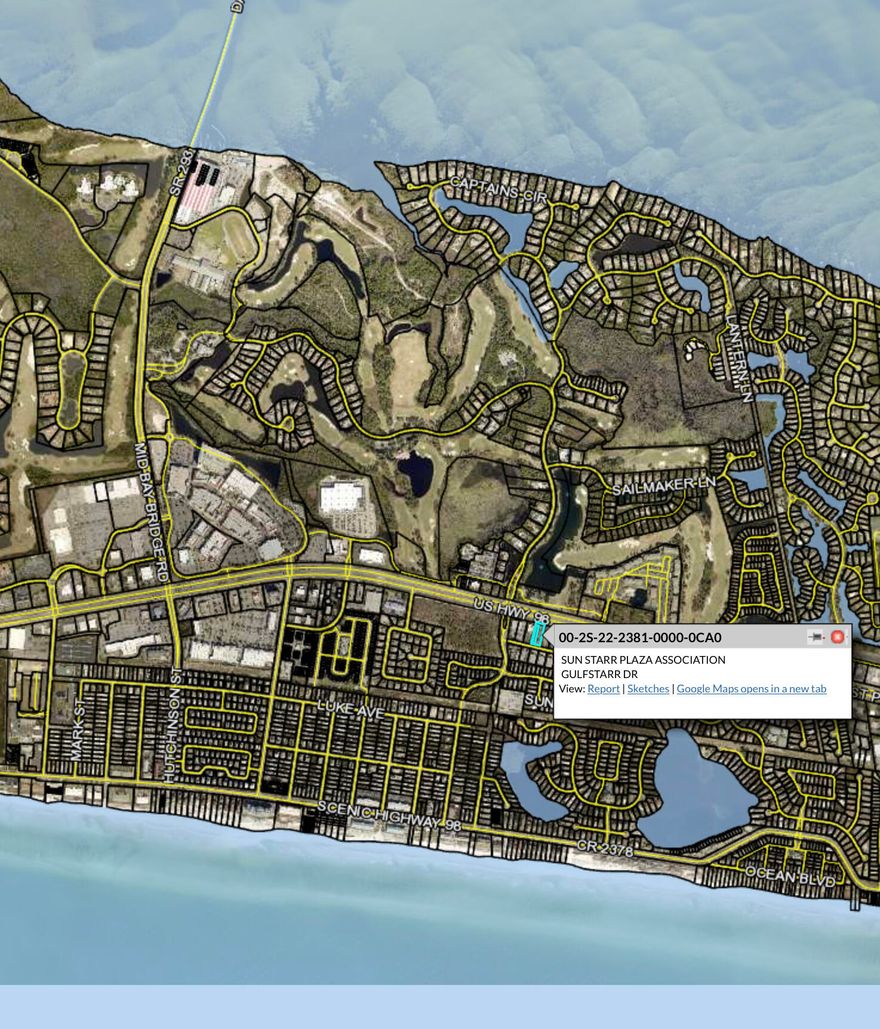Click the Hutchinson St label
Viewport: 880px width, 1029px height.
click(173, 726)
